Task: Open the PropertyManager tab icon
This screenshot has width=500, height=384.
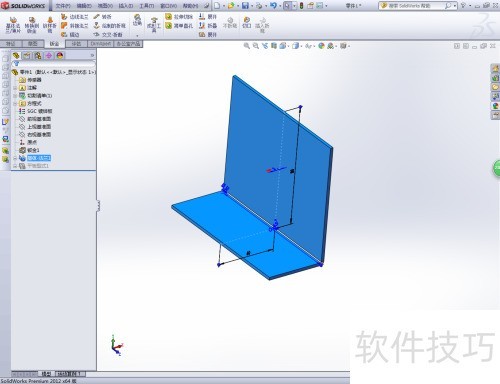Action: (27, 56)
